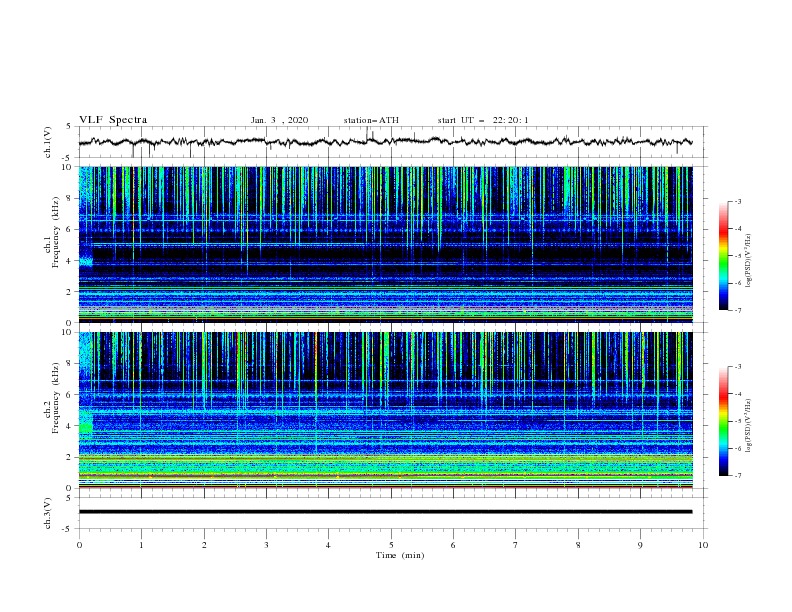Click the '8' kHz tick on ch.1 frequency axis
This screenshot has width=792, height=612.
(69, 198)
